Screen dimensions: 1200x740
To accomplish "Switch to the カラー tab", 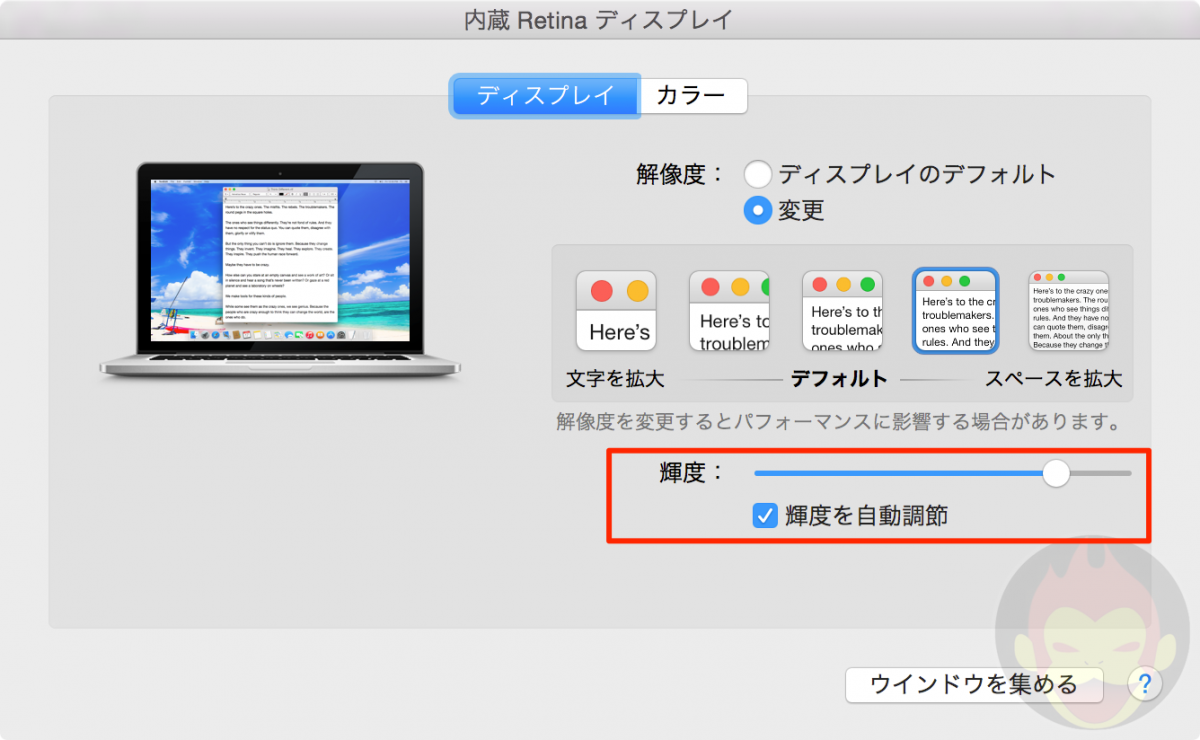I will (x=694, y=95).
